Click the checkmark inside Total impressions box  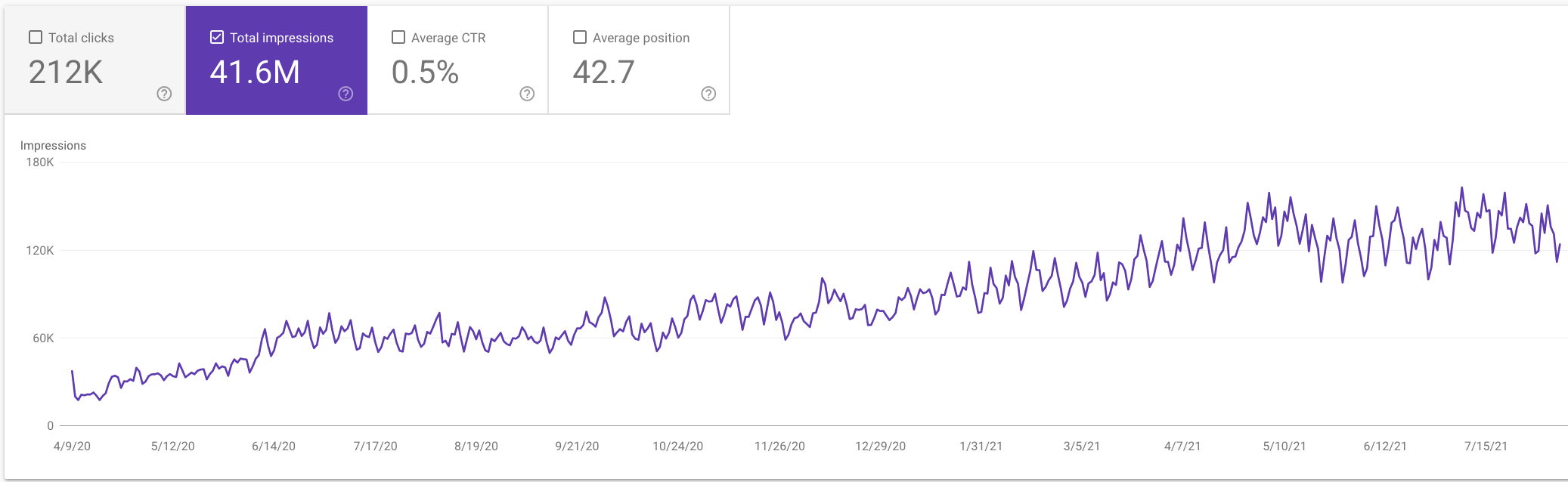click(x=217, y=36)
